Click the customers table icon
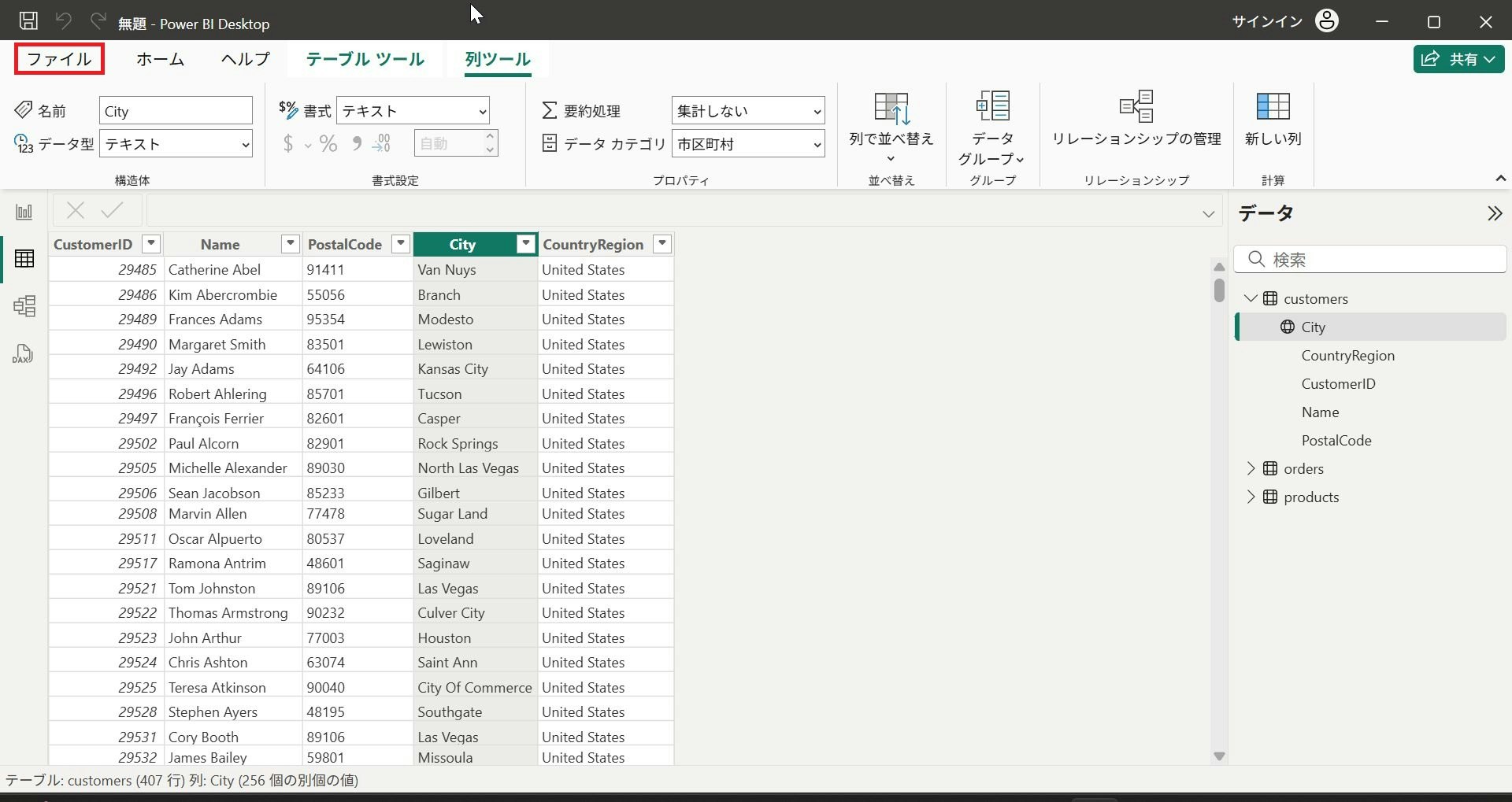Viewport: 1512px width, 802px height. pos(1270,298)
